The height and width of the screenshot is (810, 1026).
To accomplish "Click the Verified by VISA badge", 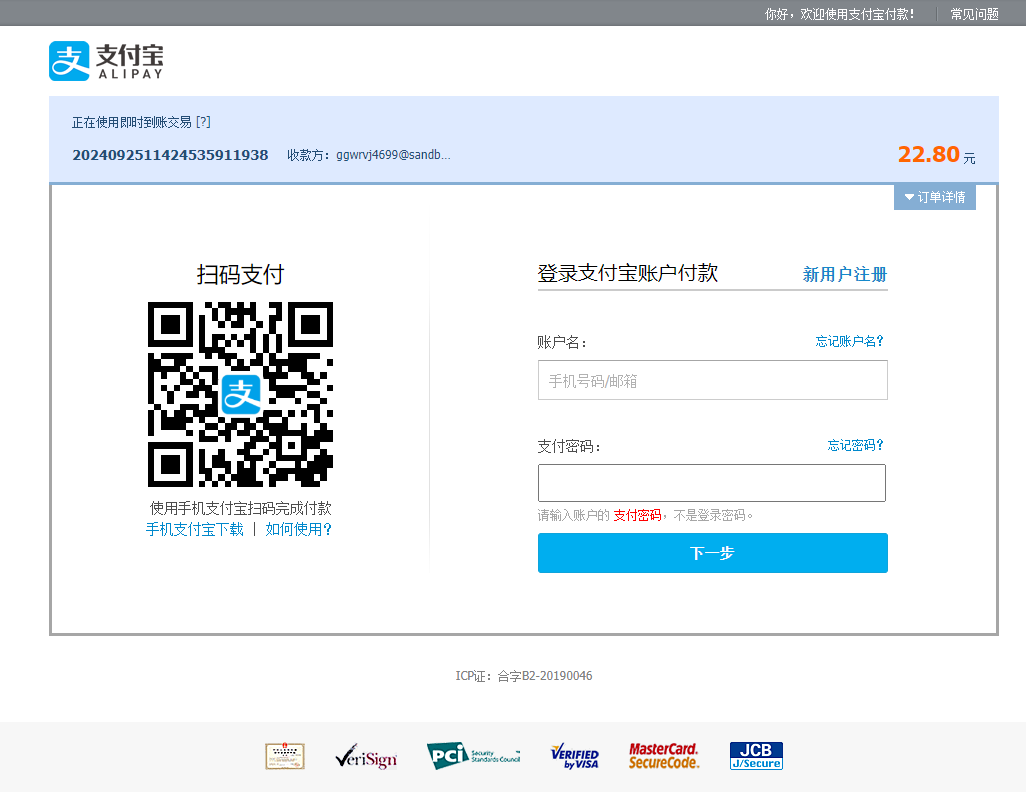I will click(x=575, y=756).
